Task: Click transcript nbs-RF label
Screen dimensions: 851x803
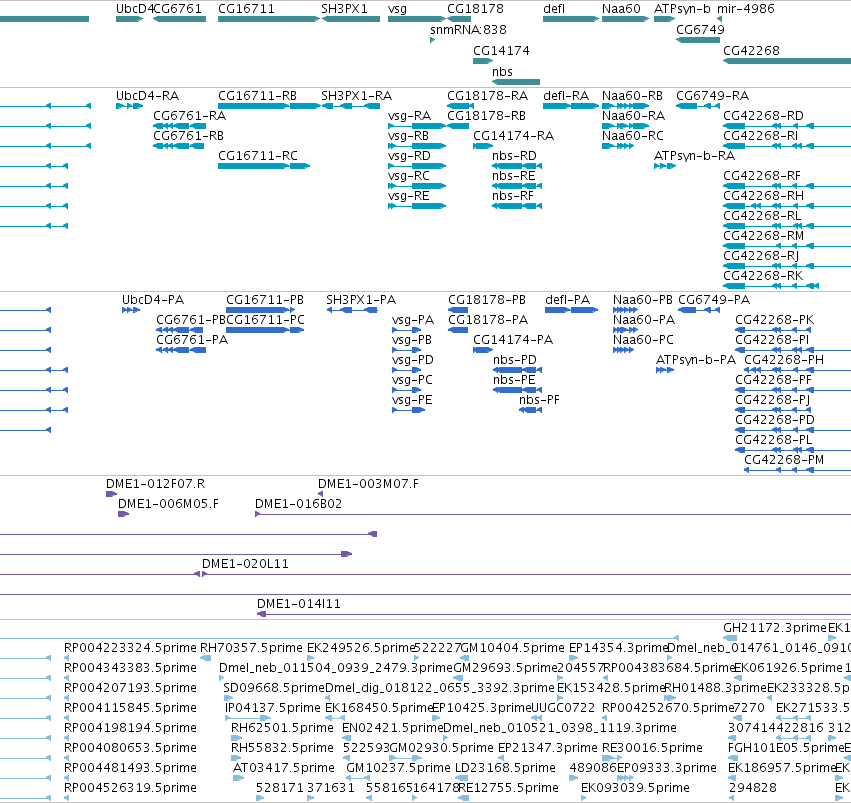Action: tap(513, 195)
